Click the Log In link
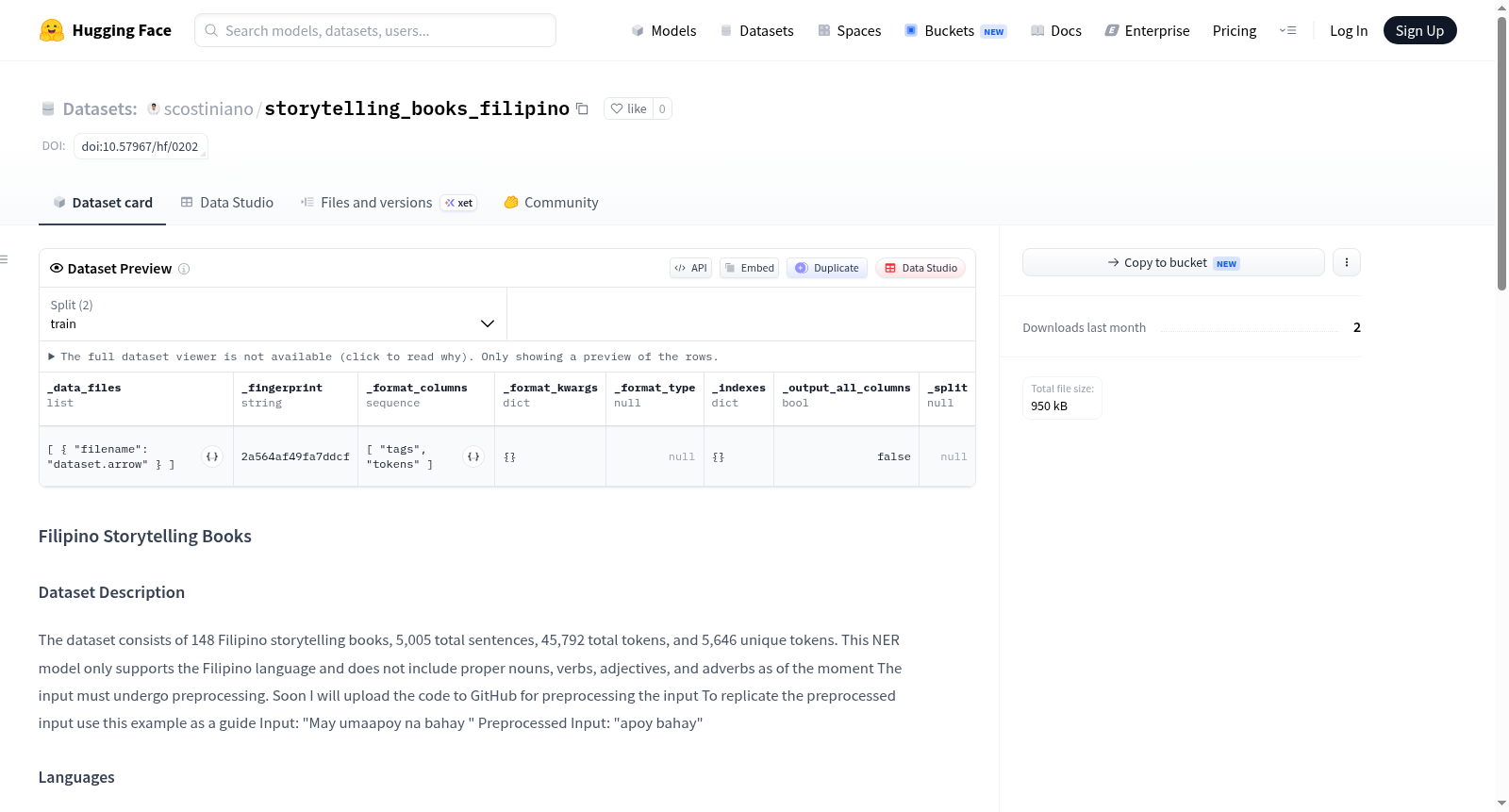The image size is (1509, 812). click(1349, 30)
